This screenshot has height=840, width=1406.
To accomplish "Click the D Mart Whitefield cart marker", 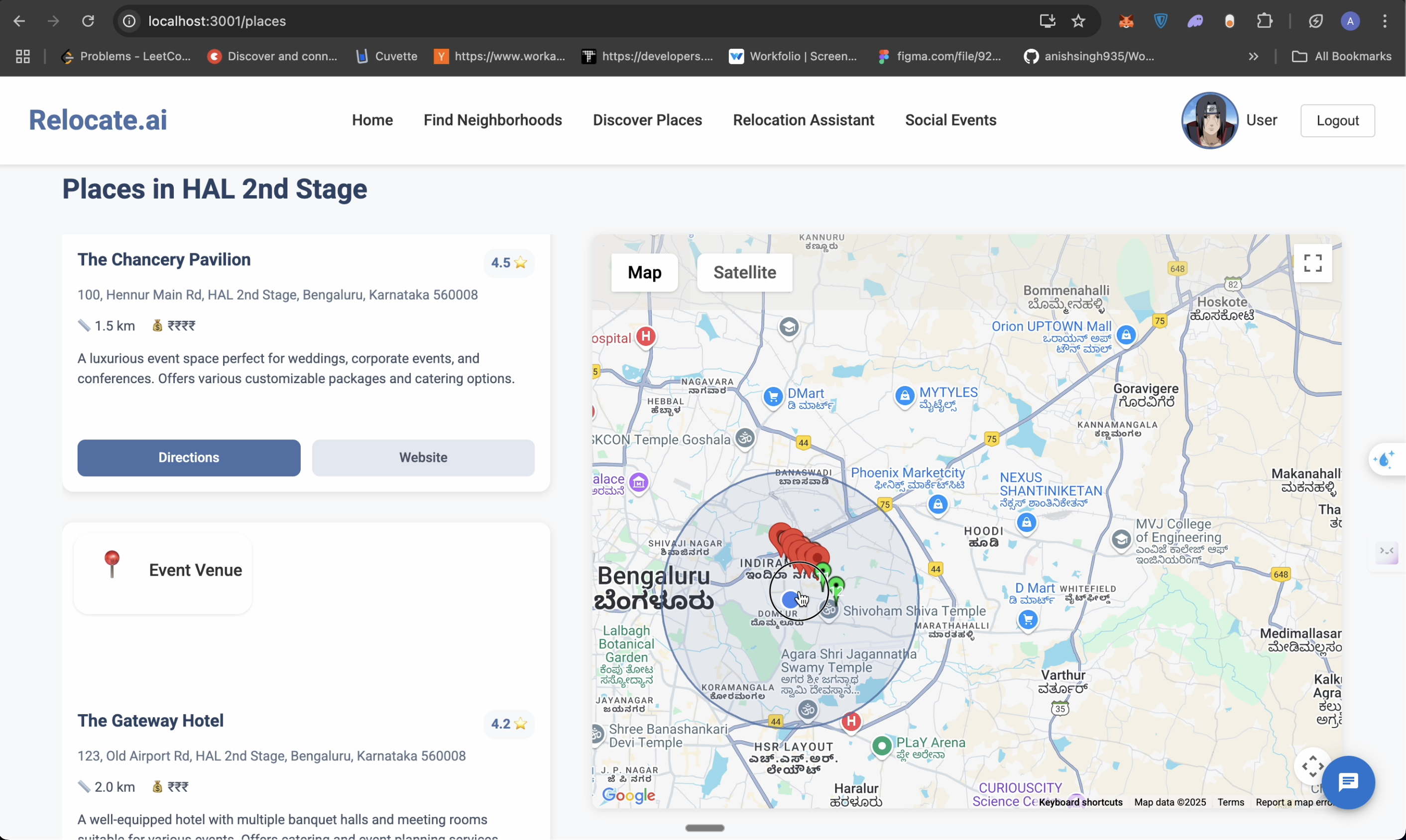I will 1027,621.
